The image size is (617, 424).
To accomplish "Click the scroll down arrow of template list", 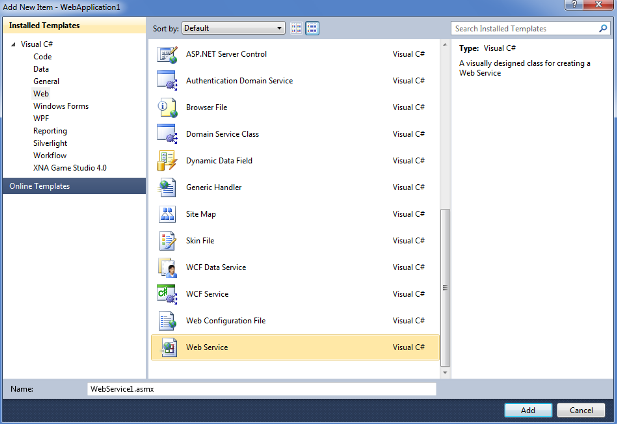I will (x=445, y=372).
